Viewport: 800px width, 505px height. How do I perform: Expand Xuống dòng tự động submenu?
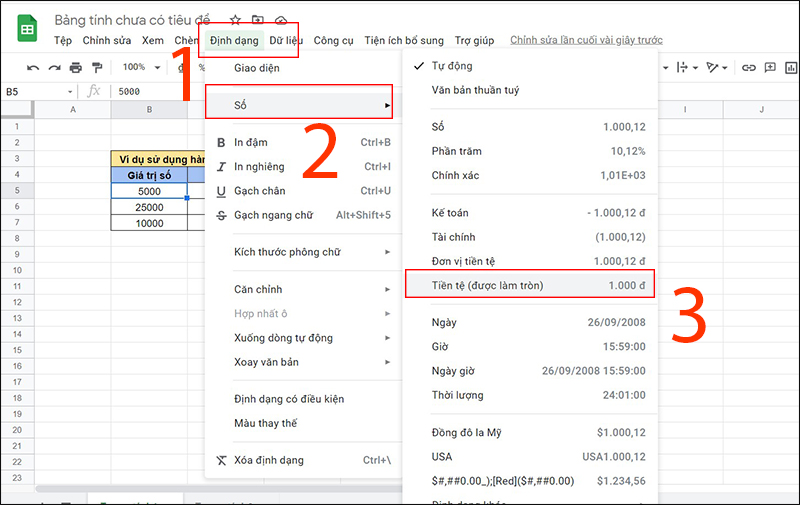click(x=304, y=338)
